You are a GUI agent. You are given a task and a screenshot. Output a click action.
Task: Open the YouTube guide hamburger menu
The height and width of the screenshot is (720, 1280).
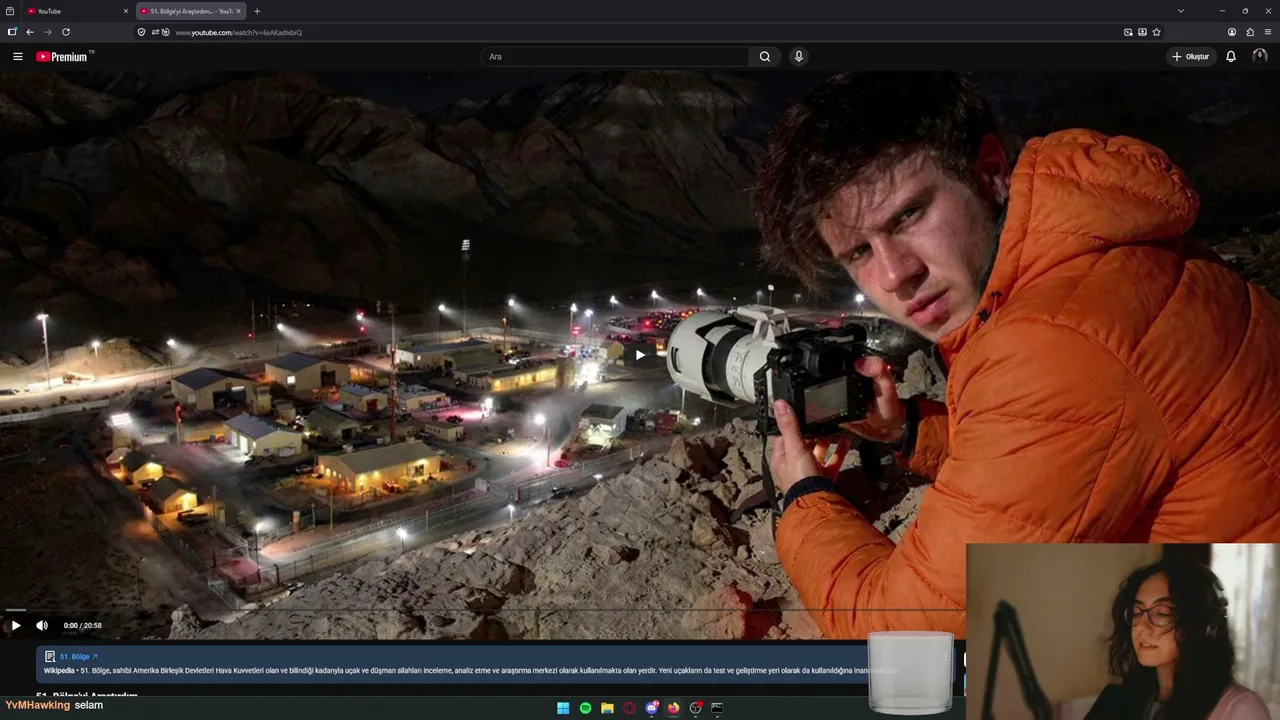(x=17, y=57)
